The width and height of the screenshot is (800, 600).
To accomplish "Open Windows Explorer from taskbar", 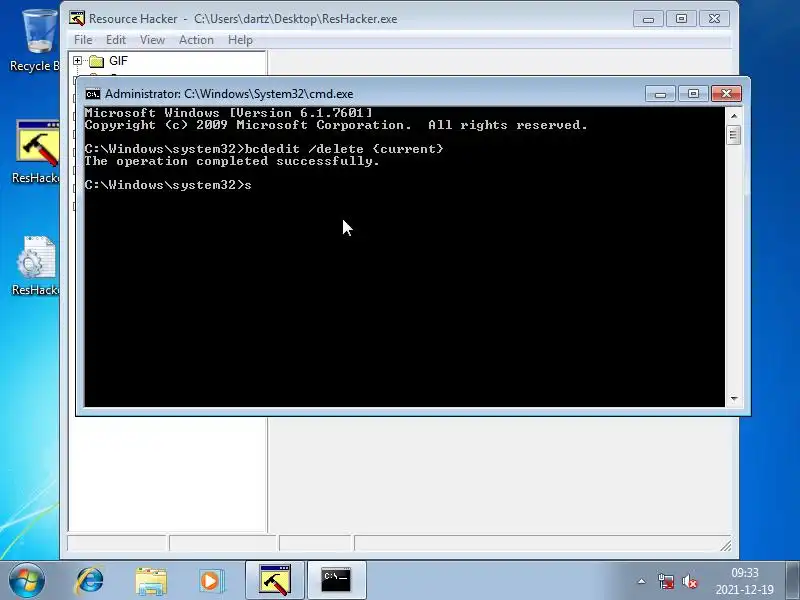I will [x=151, y=581].
